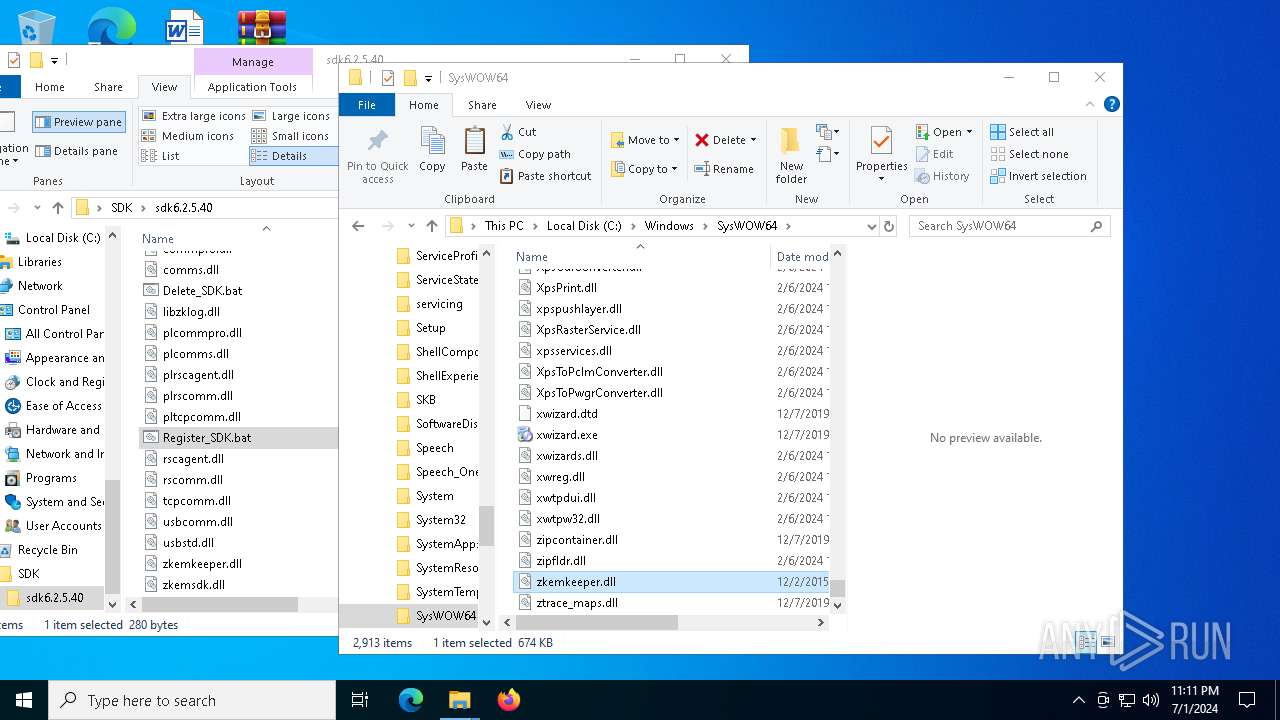Click the Properties checkmark icon
Screen dimensions: 1280x720
coord(881,141)
